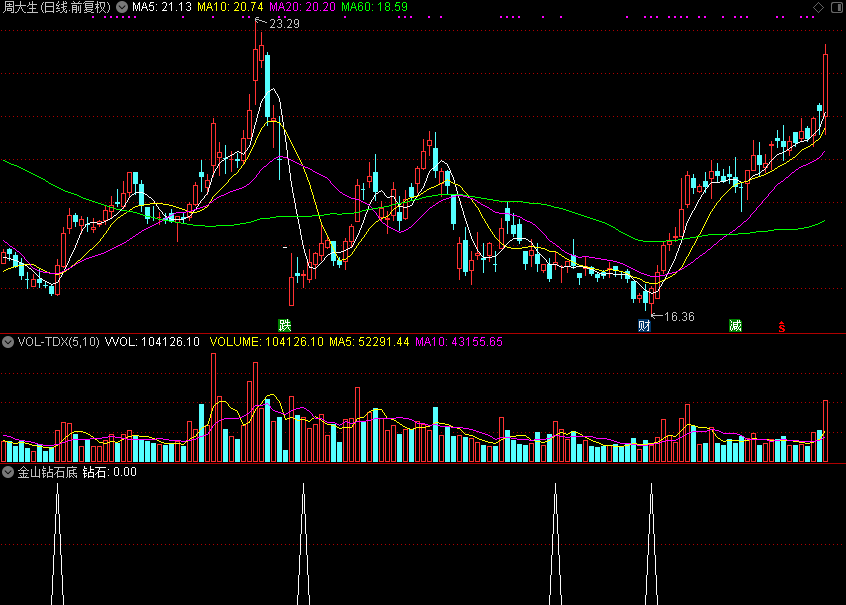Click the MA60: 18.59 label
Viewport: 846px width, 605px height.
coord(374,7)
